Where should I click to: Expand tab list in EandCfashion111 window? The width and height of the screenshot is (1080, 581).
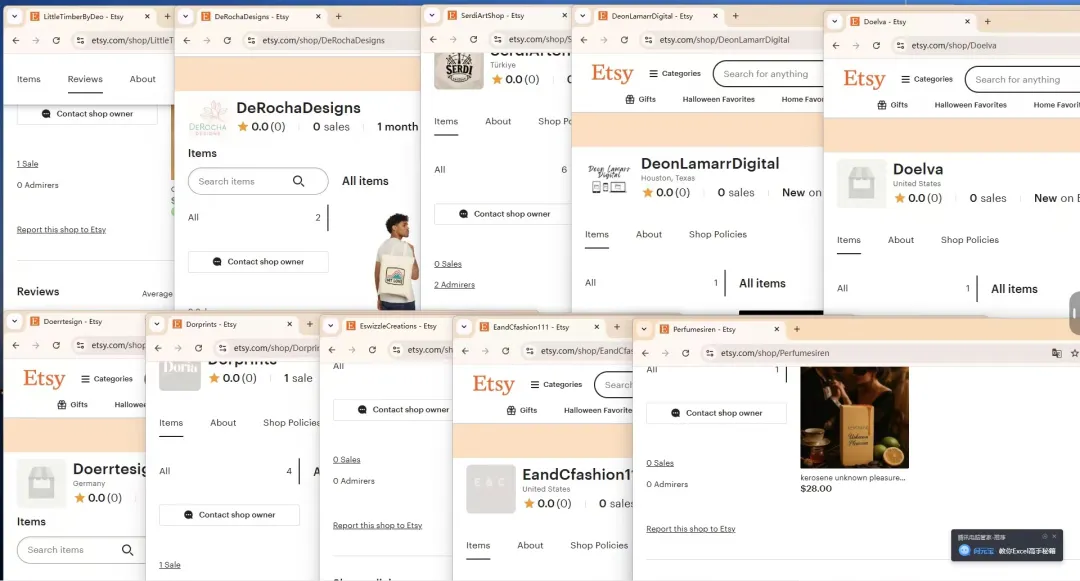click(464, 327)
